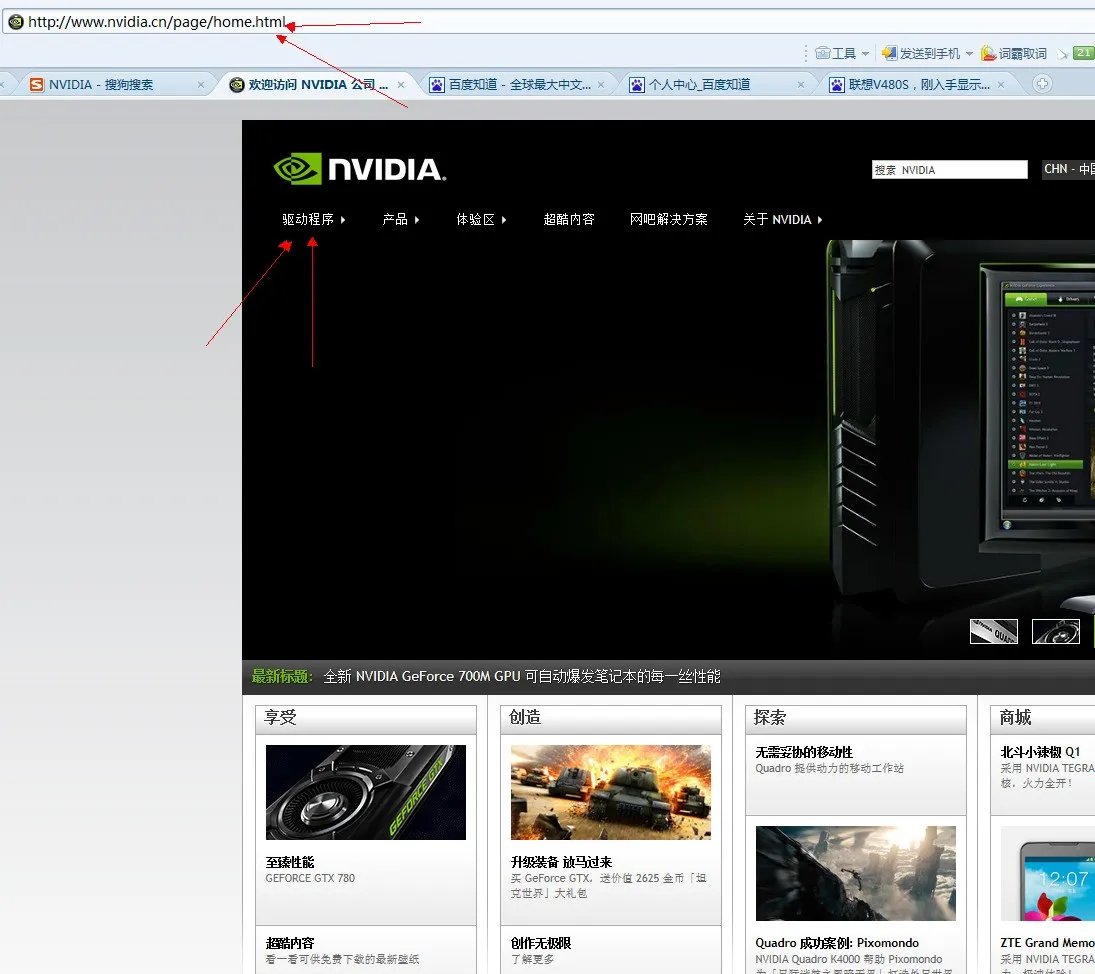Viewport: 1095px width, 974px height.
Task: Close the 百度知道 - 全球最大中文 tab
Action: tap(601, 84)
